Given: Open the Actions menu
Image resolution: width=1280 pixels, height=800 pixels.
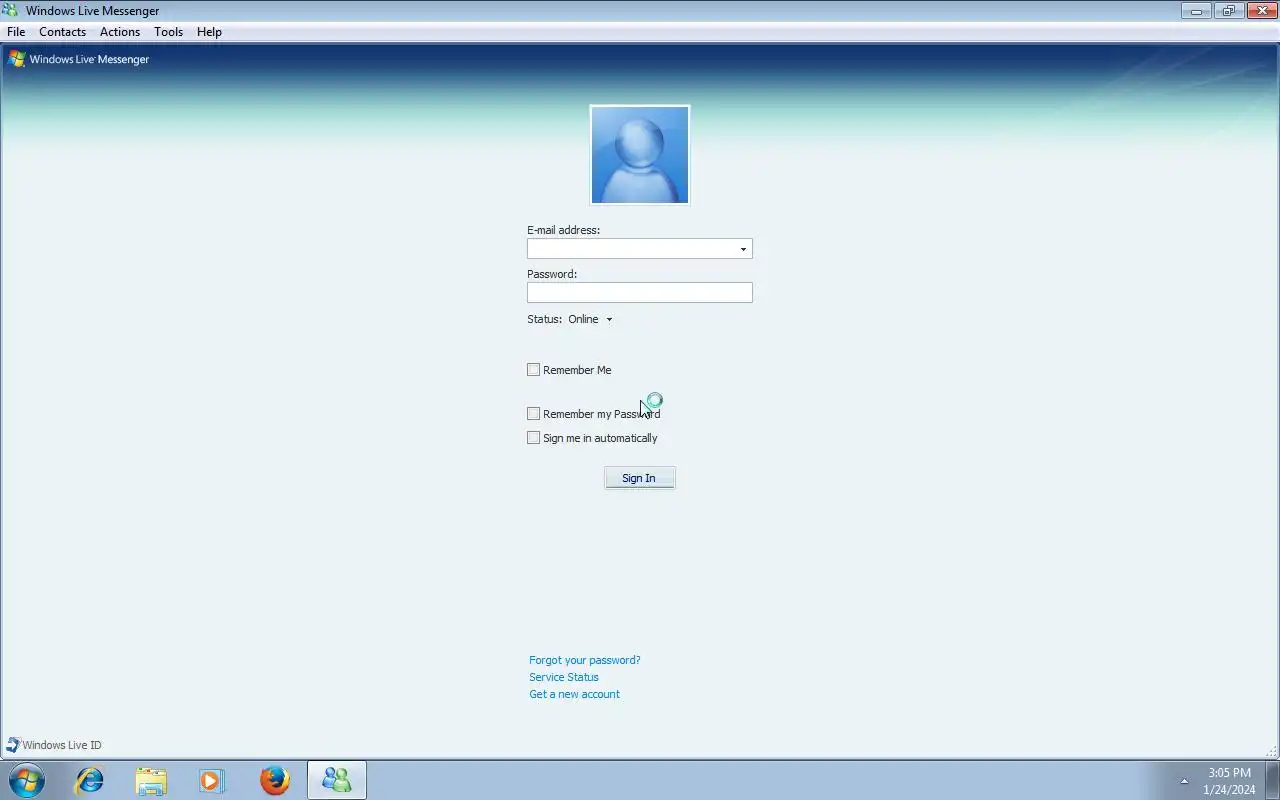Looking at the screenshot, I should [120, 32].
